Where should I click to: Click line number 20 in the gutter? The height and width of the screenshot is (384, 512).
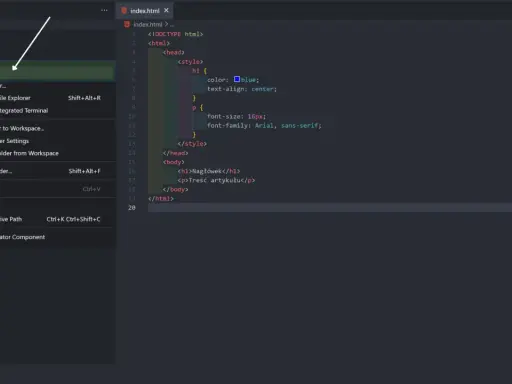(x=132, y=208)
